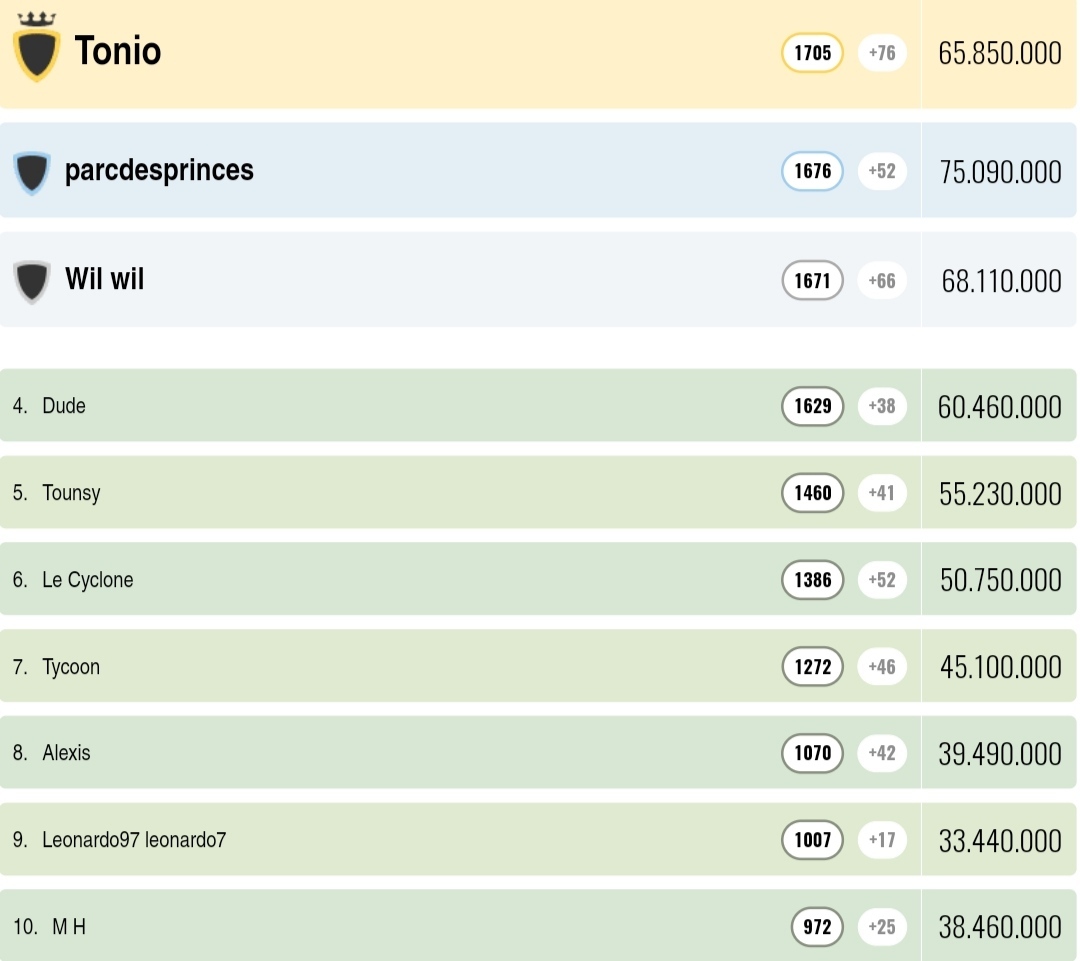The height and width of the screenshot is (961, 1080).
Task: Click Wil wil's 1671 points badge
Action: click(812, 281)
